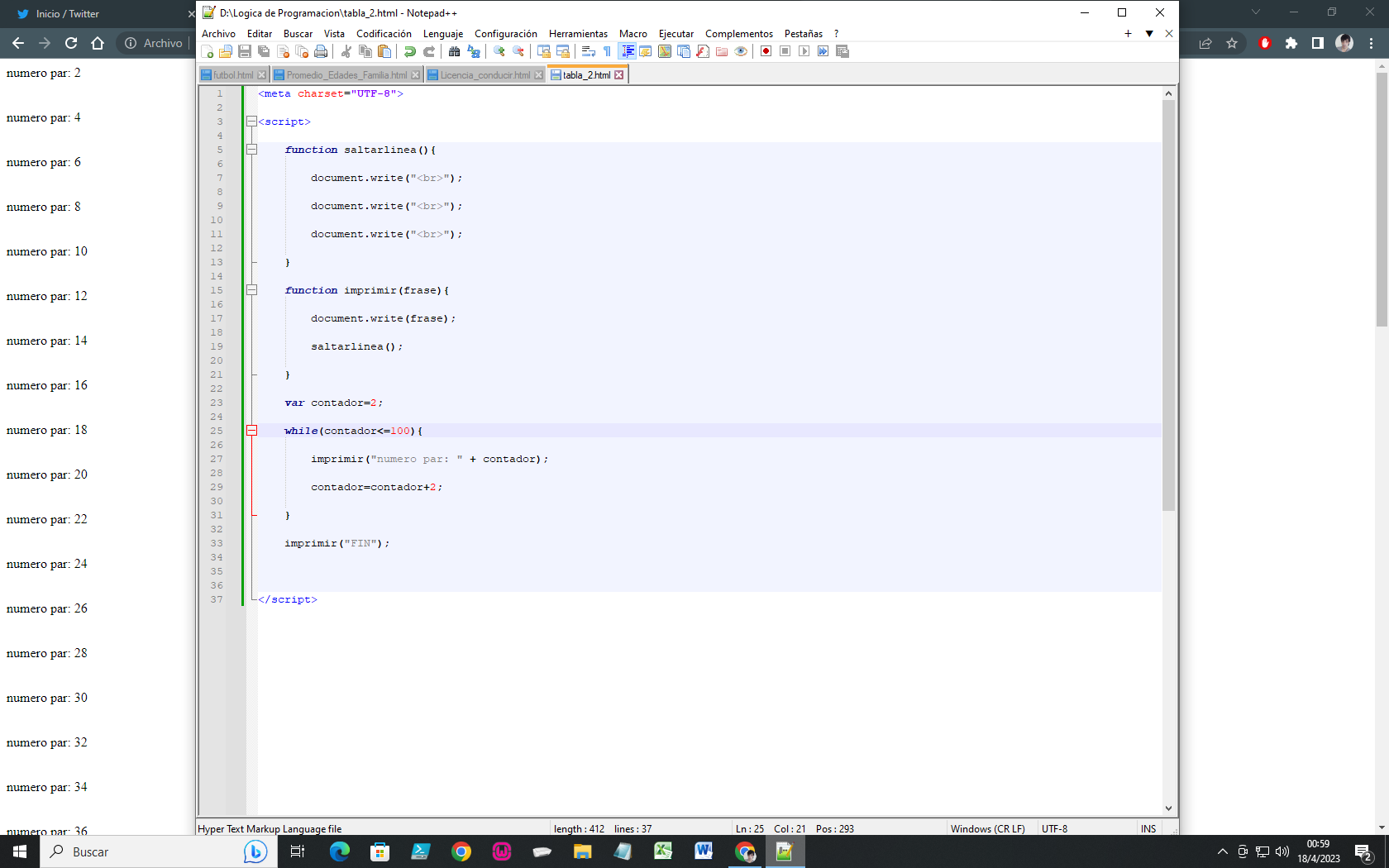Open the Function List panel

point(703,51)
